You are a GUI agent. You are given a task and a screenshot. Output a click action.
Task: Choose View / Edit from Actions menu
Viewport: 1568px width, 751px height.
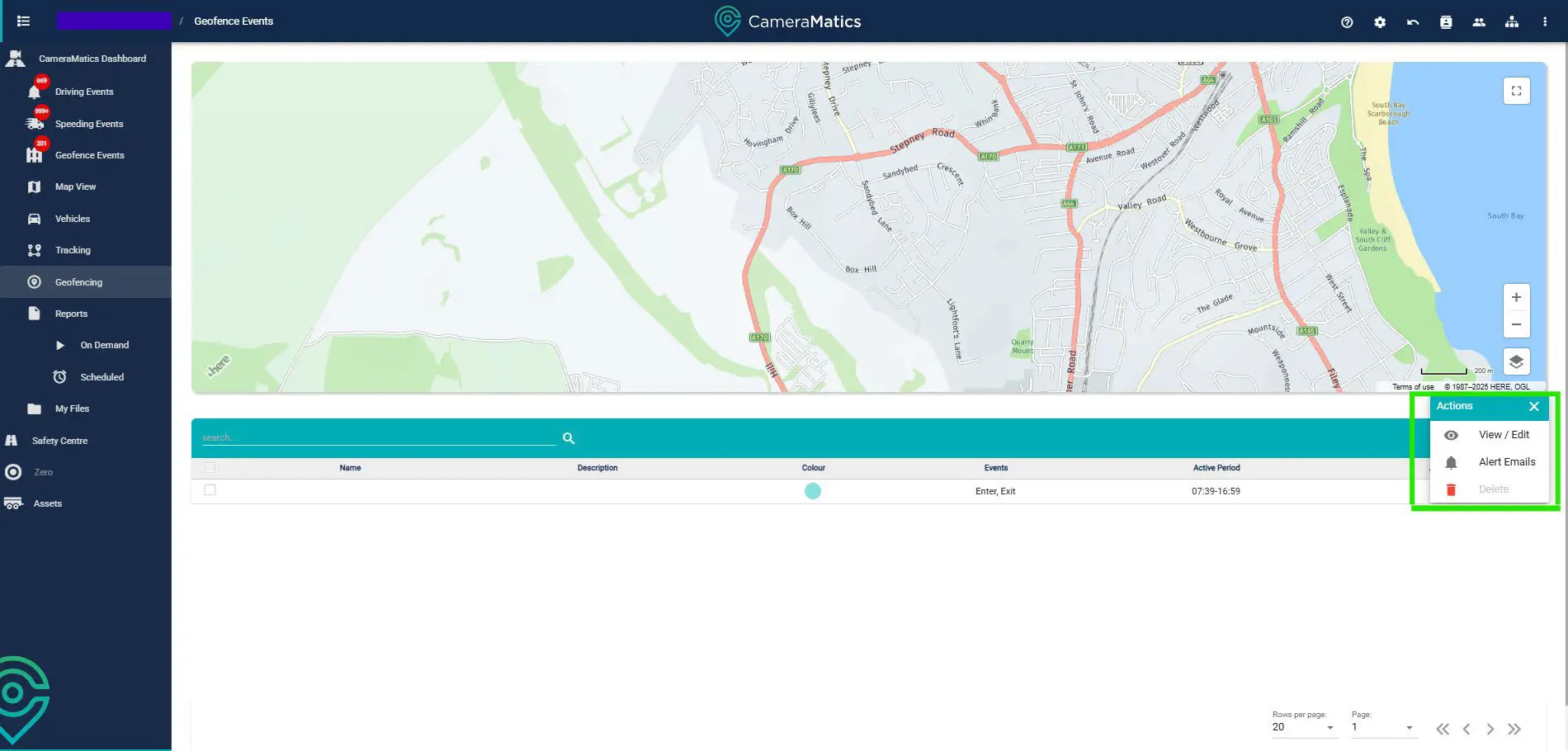(x=1503, y=435)
